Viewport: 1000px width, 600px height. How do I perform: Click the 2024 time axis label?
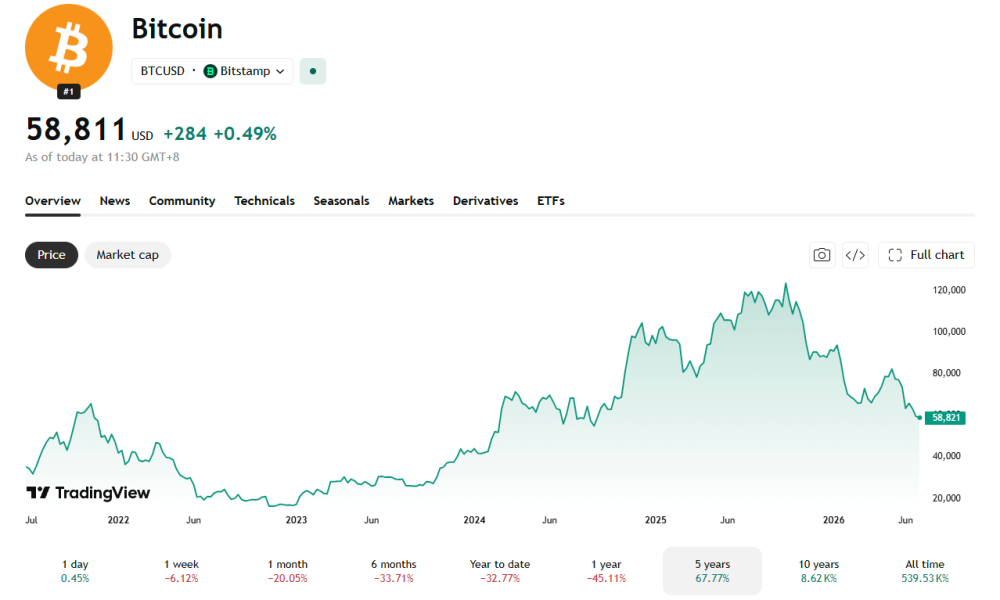click(474, 520)
